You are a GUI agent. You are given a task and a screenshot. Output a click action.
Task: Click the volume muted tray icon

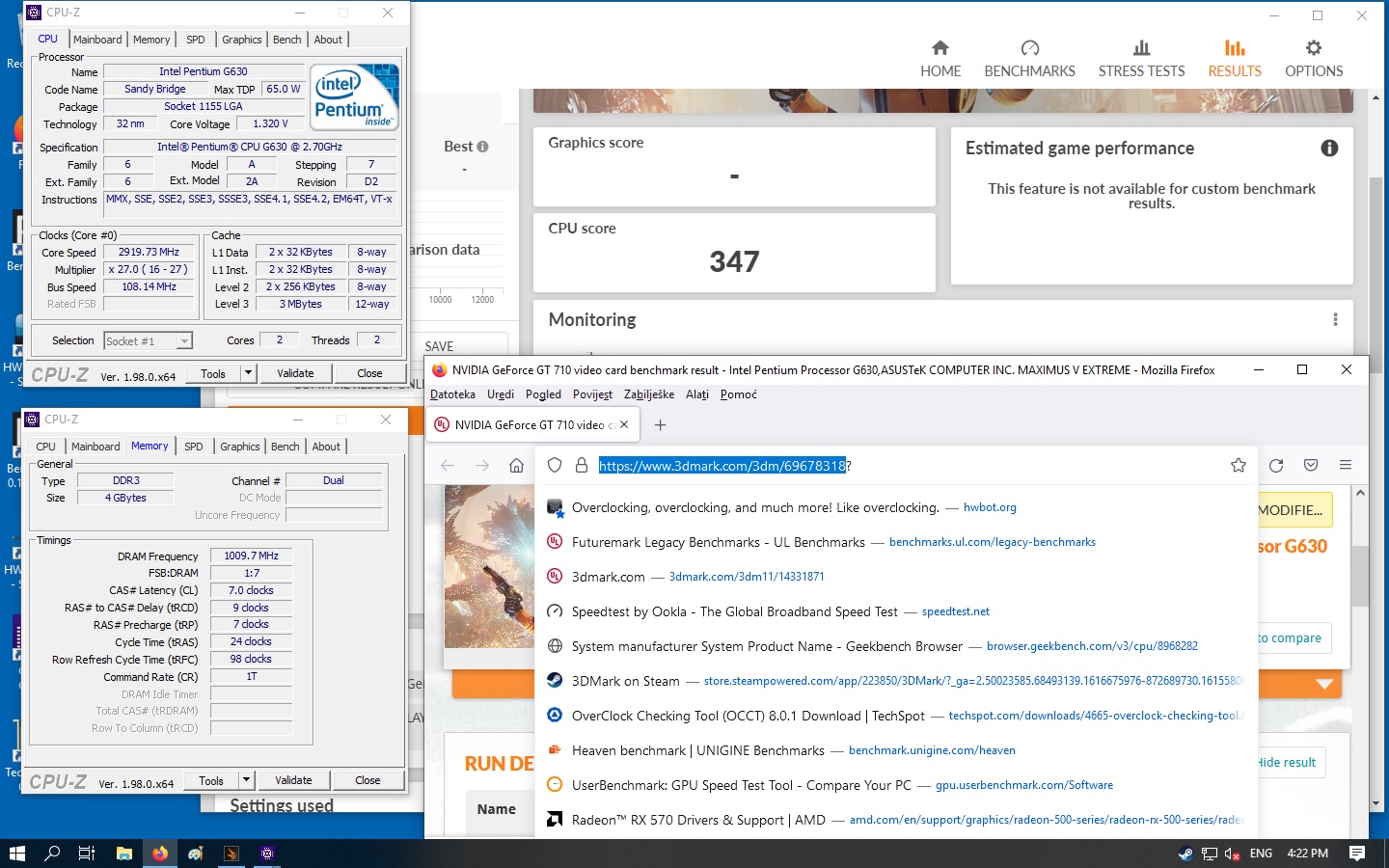pyautogui.click(x=1232, y=854)
